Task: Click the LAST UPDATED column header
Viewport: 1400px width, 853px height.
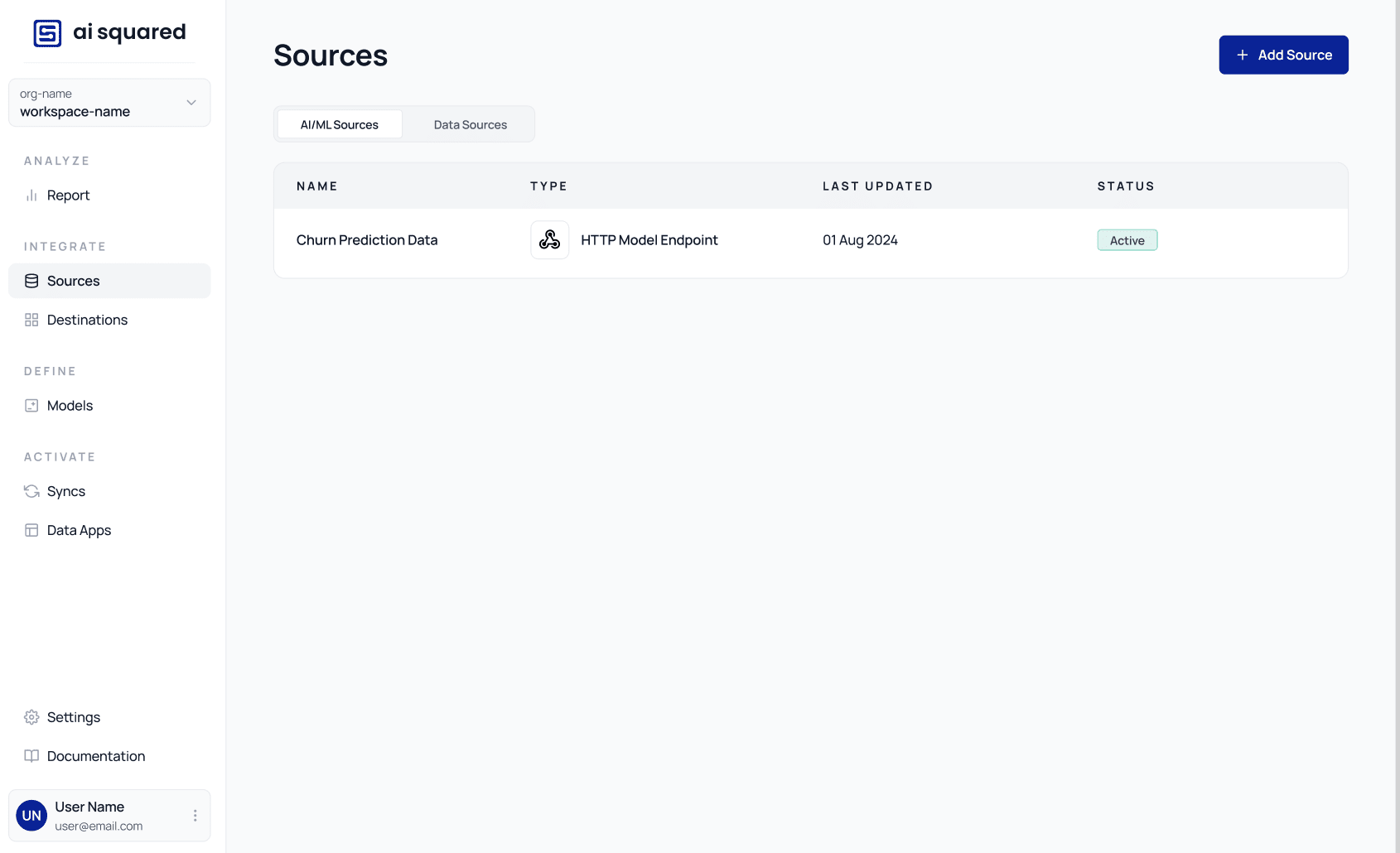Action: click(877, 186)
